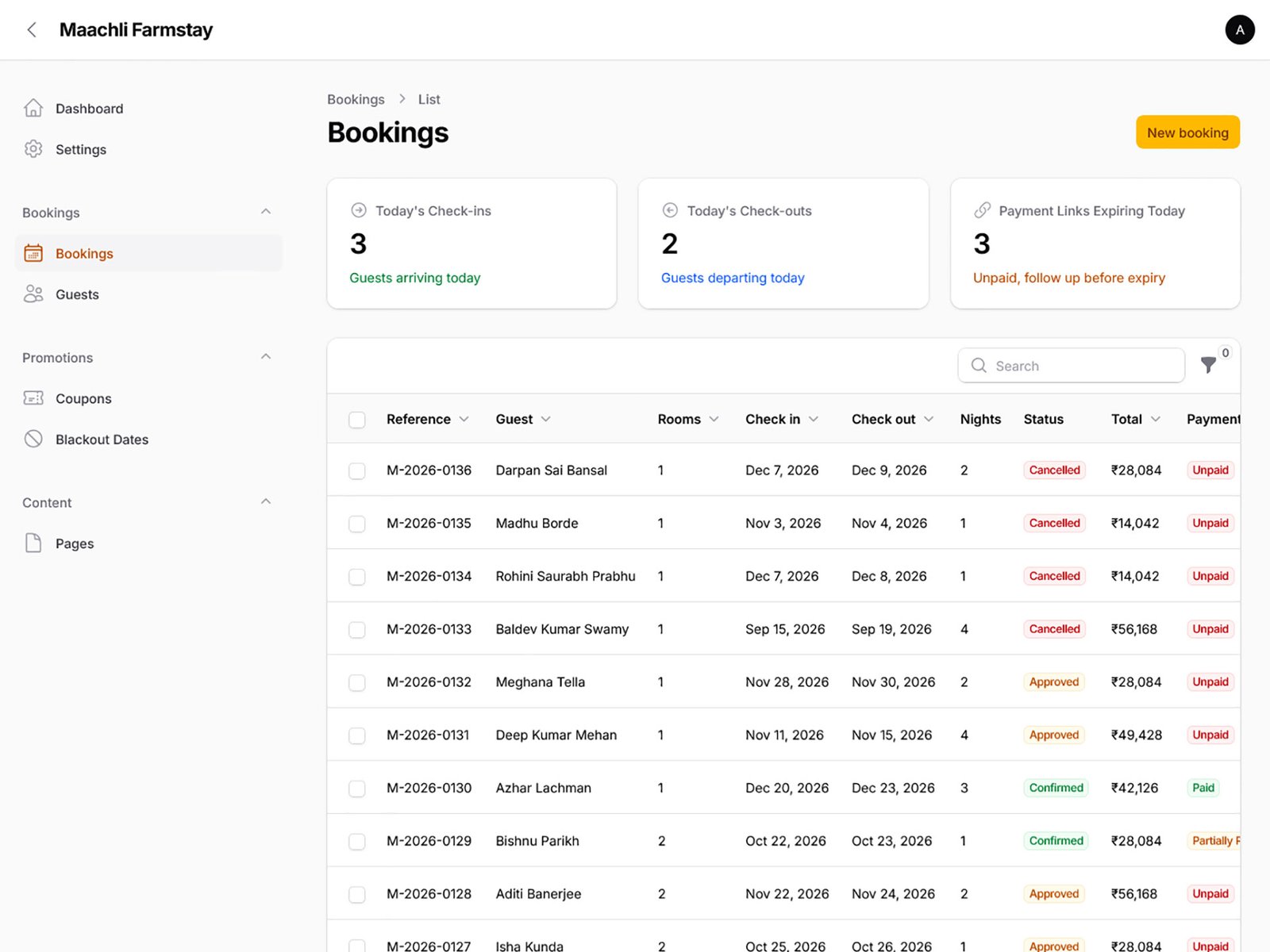1270x952 pixels.
Task: Sort the table by the Reference column
Action: click(x=427, y=419)
